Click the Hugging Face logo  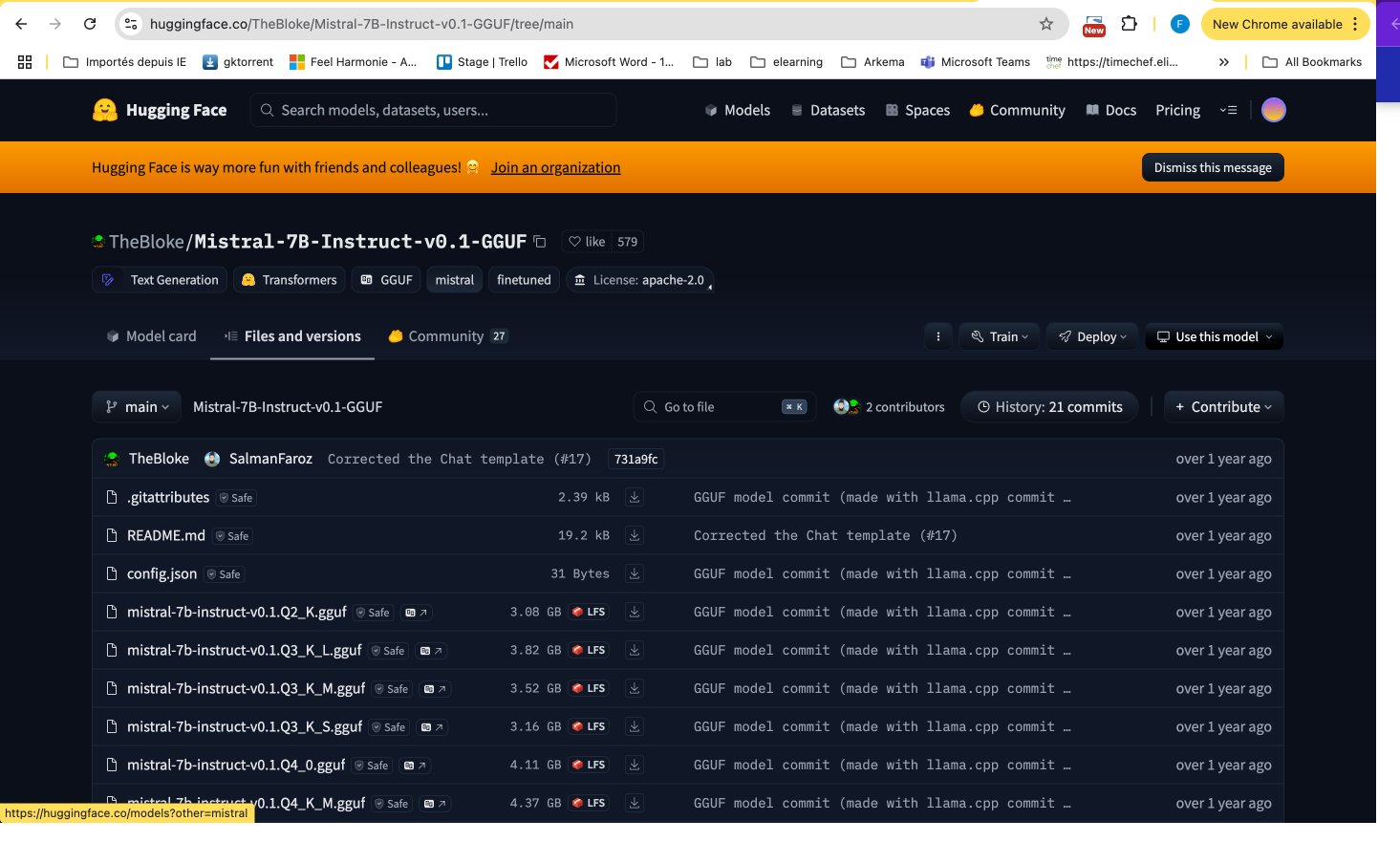(x=160, y=110)
